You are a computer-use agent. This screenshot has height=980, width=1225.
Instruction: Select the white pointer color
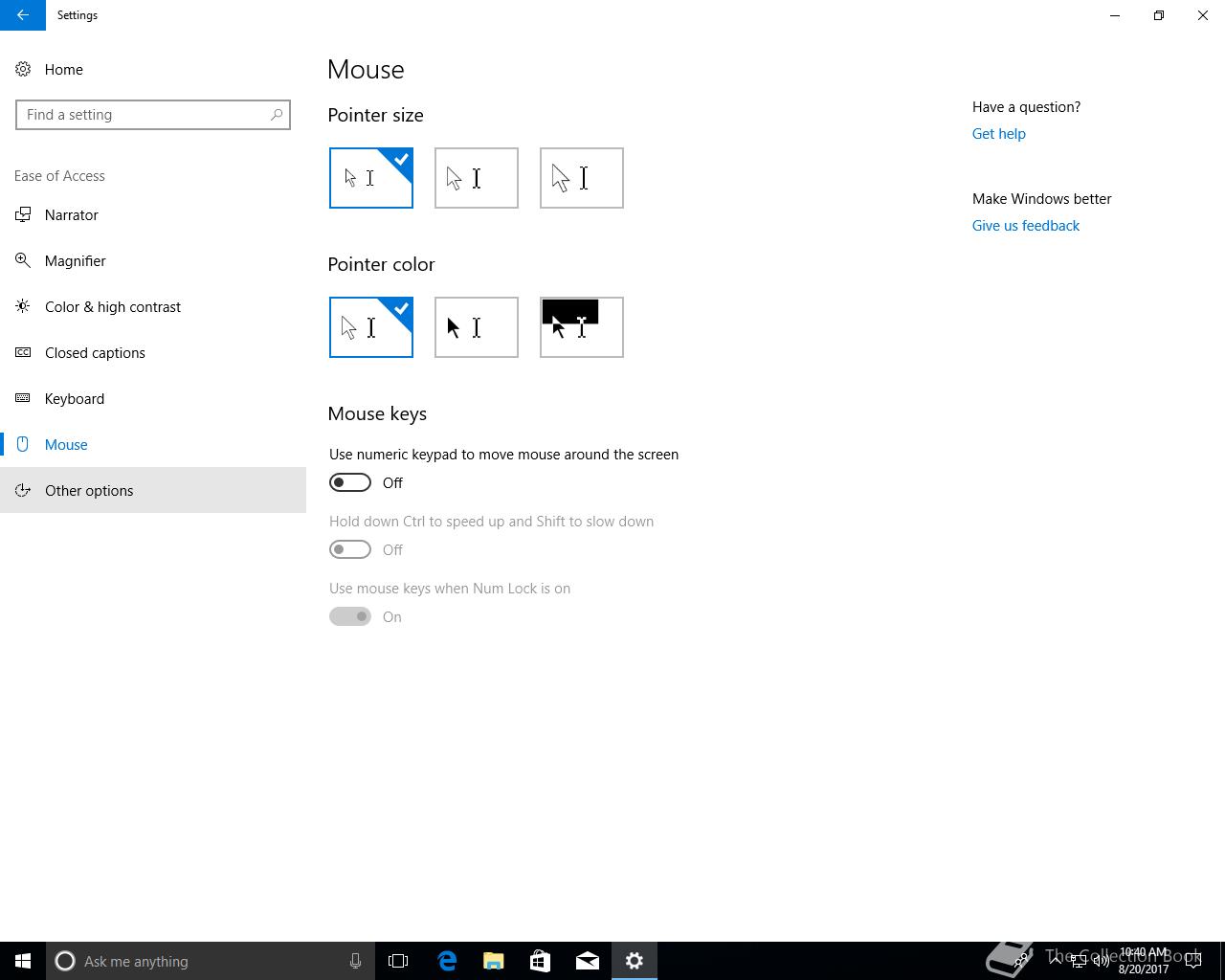coord(371,327)
